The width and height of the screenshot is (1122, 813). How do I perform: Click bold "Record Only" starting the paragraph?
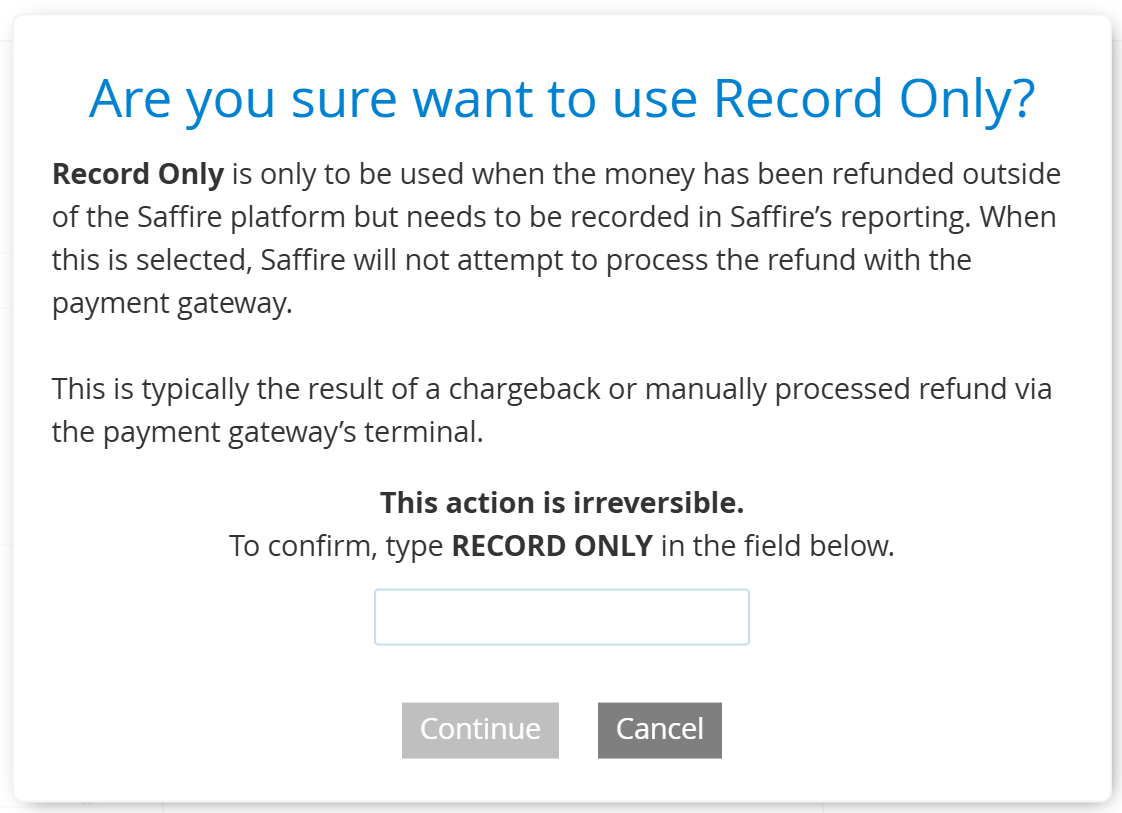tap(138, 174)
